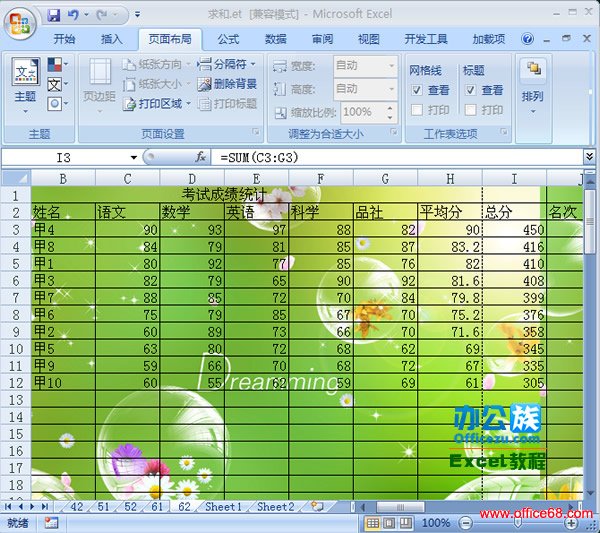
Task: Open the Arrange (排列) button
Action: pos(533,86)
